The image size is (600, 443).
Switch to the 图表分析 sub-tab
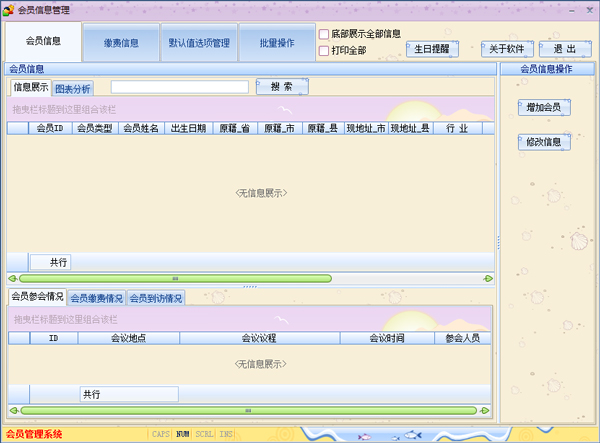[x=73, y=89]
